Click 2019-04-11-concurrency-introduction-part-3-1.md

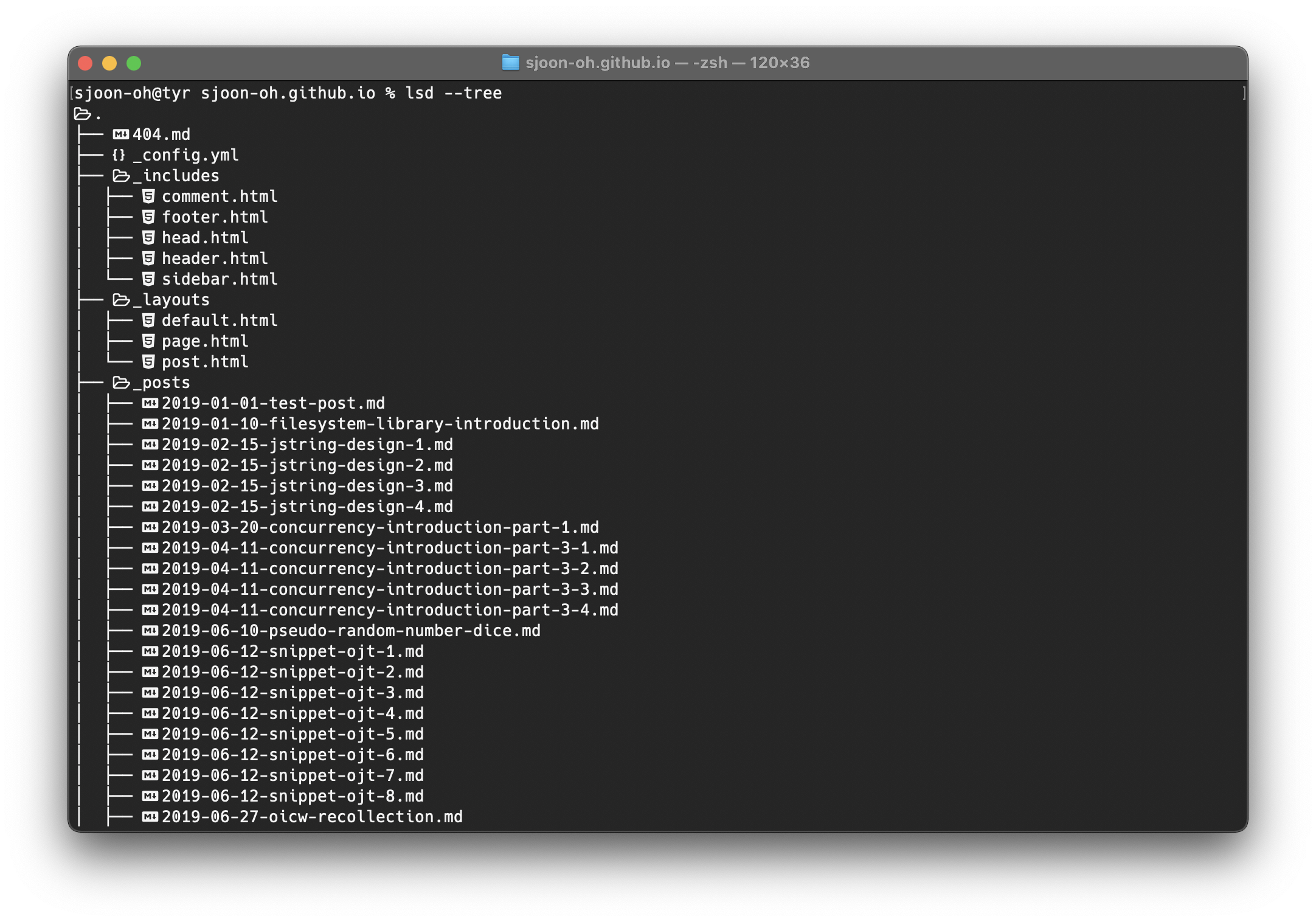tap(390, 548)
